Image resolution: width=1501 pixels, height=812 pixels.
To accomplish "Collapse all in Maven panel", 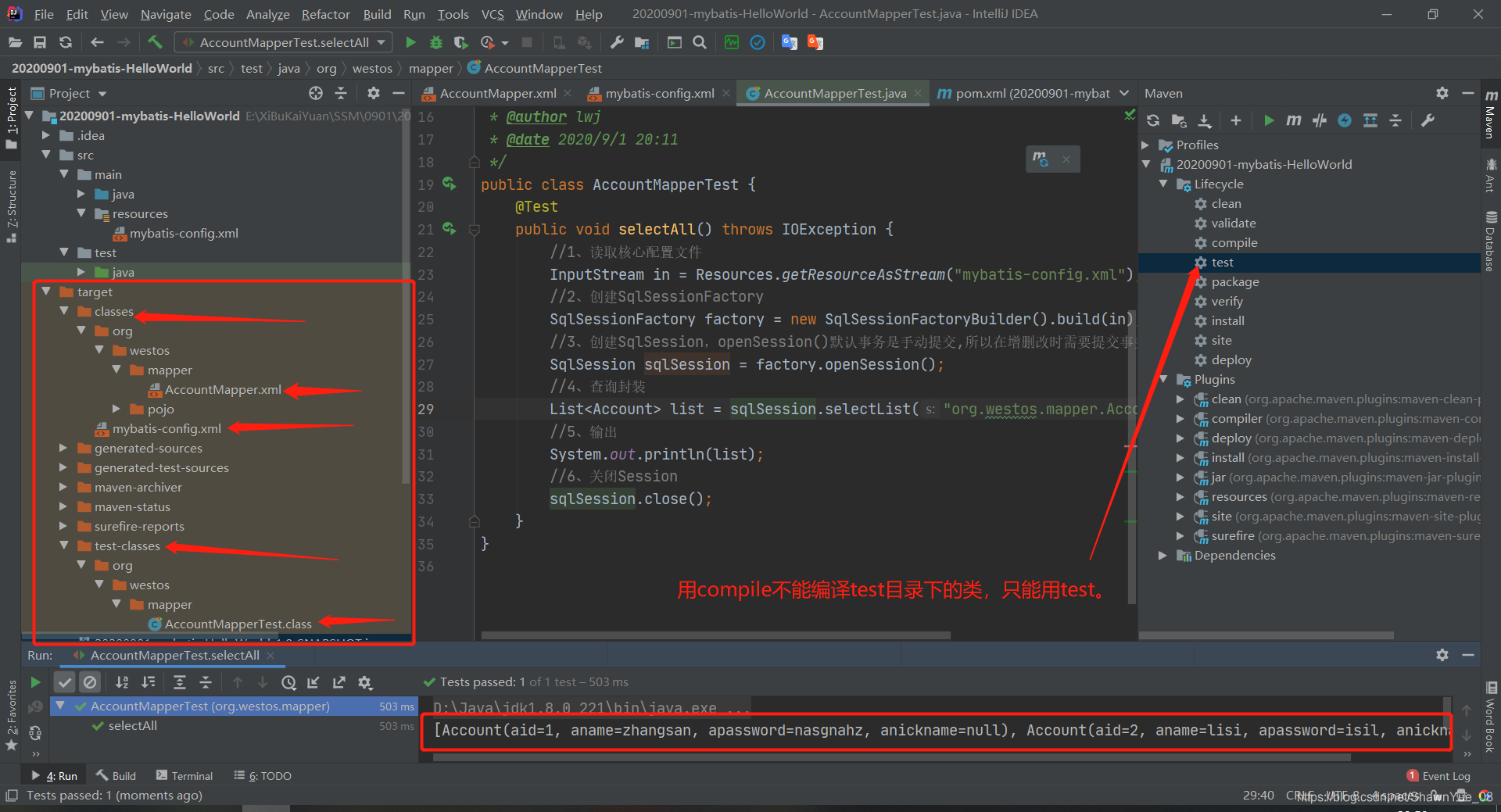I will [1395, 120].
